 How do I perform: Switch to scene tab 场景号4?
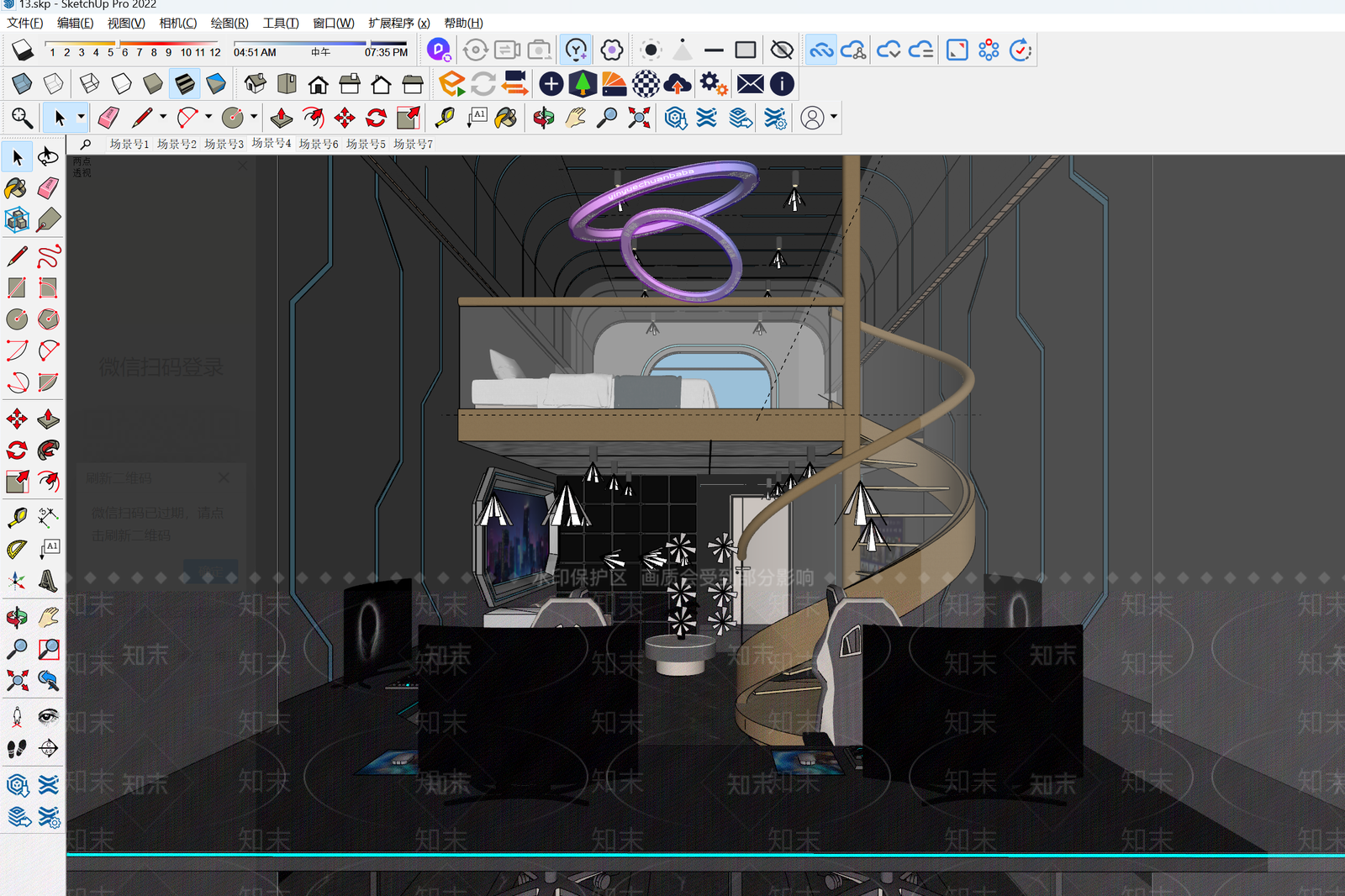[272, 144]
